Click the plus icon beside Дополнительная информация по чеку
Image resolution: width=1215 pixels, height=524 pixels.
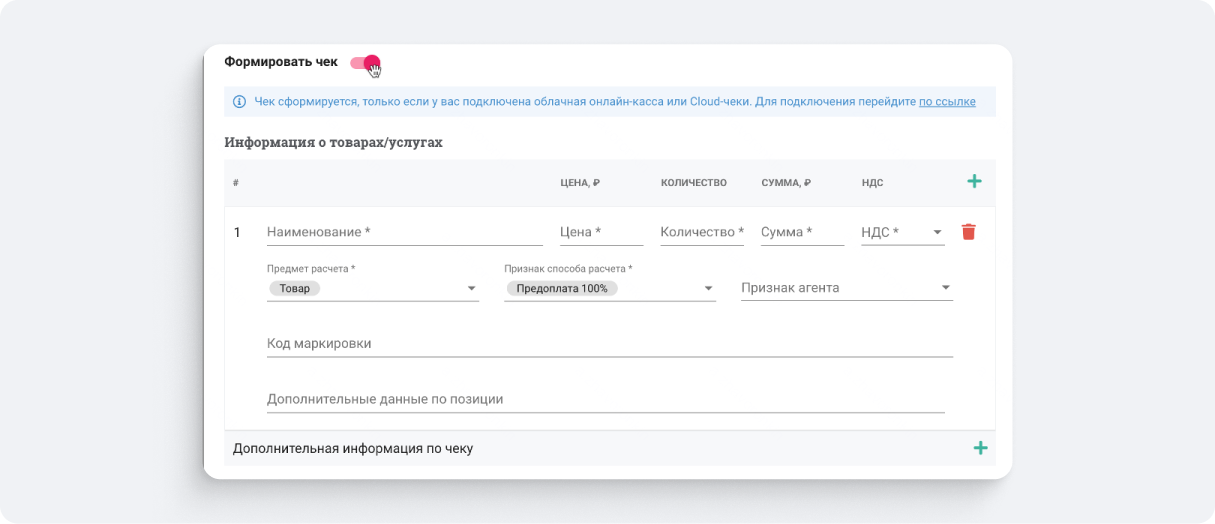tap(980, 448)
